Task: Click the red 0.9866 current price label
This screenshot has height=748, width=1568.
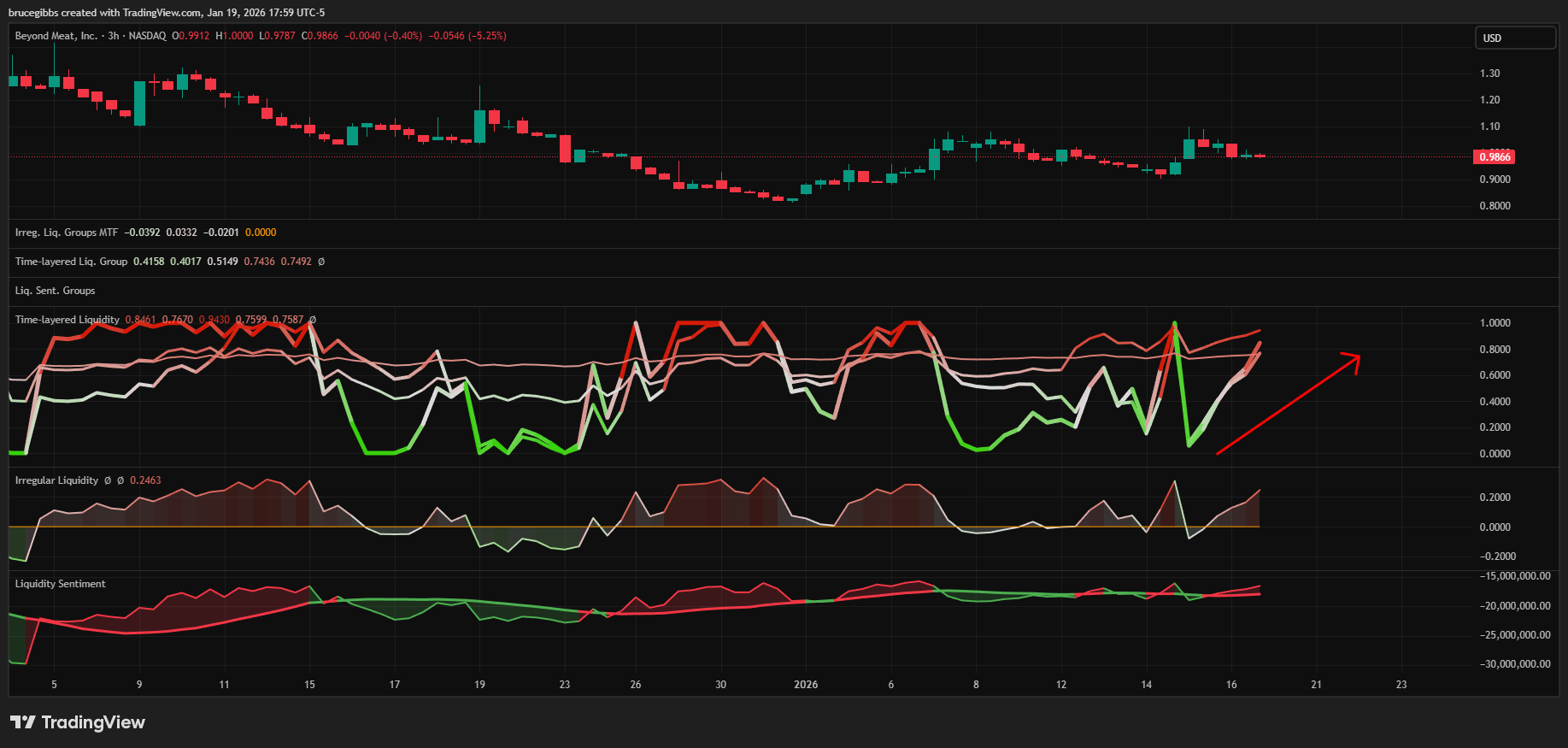Action: [x=1495, y=156]
